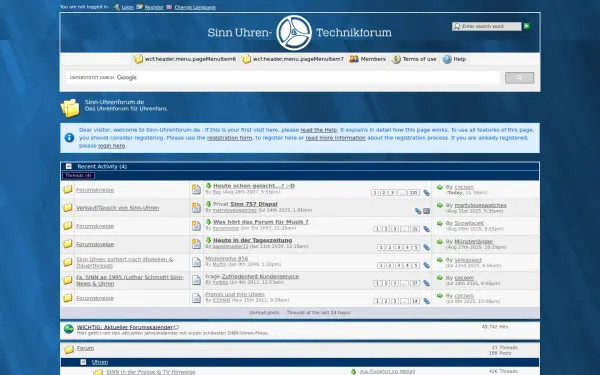This screenshot has height=375, width=600.
Task: Click Threads of the last 24 hours
Action: coord(318,313)
